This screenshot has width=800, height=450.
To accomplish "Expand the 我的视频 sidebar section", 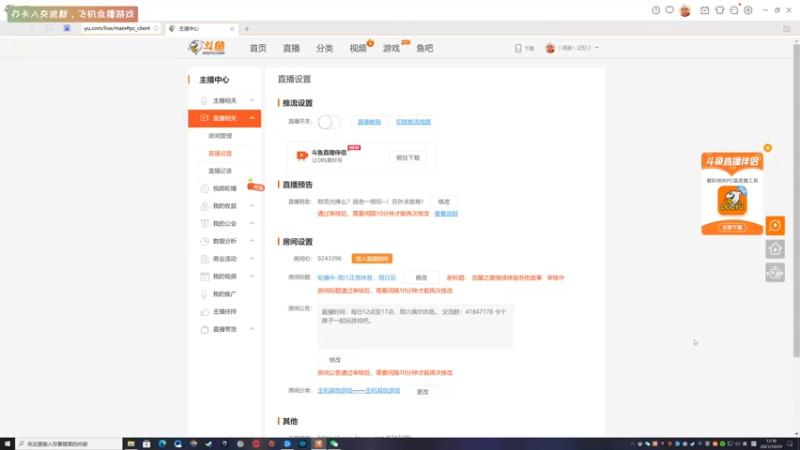I will (252, 276).
